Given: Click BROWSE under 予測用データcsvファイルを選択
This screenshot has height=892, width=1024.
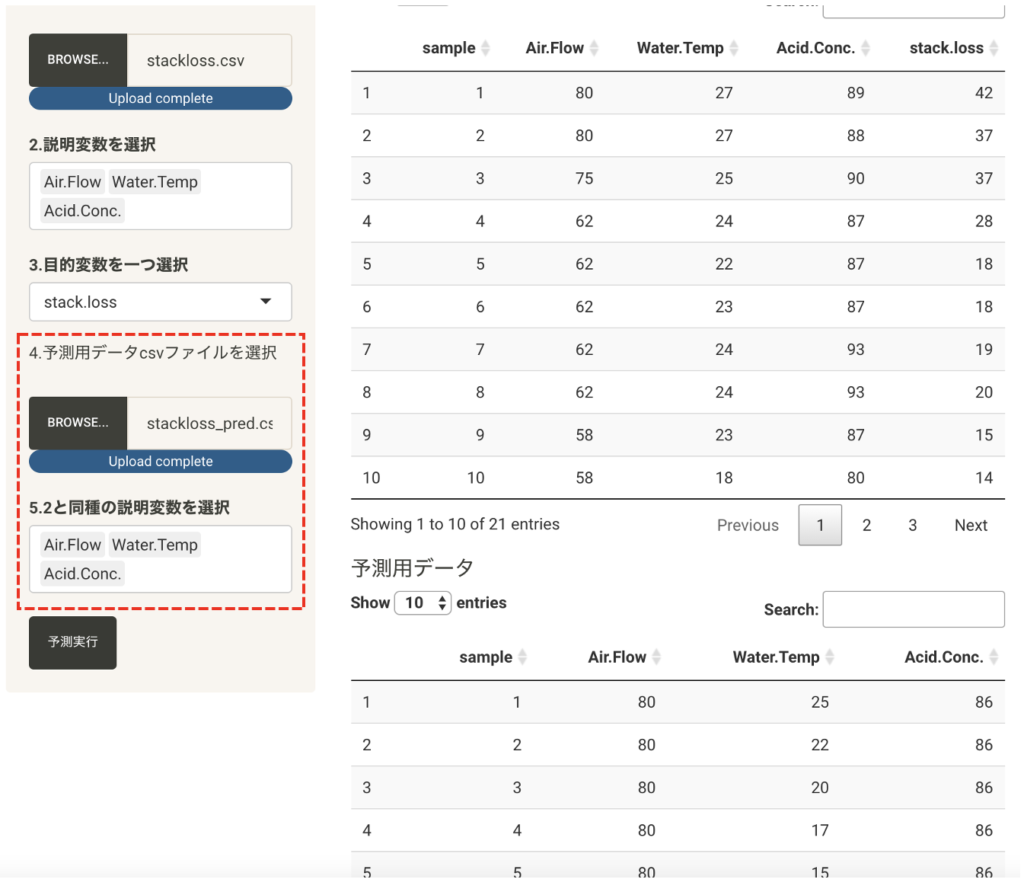Looking at the screenshot, I should (77, 422).
